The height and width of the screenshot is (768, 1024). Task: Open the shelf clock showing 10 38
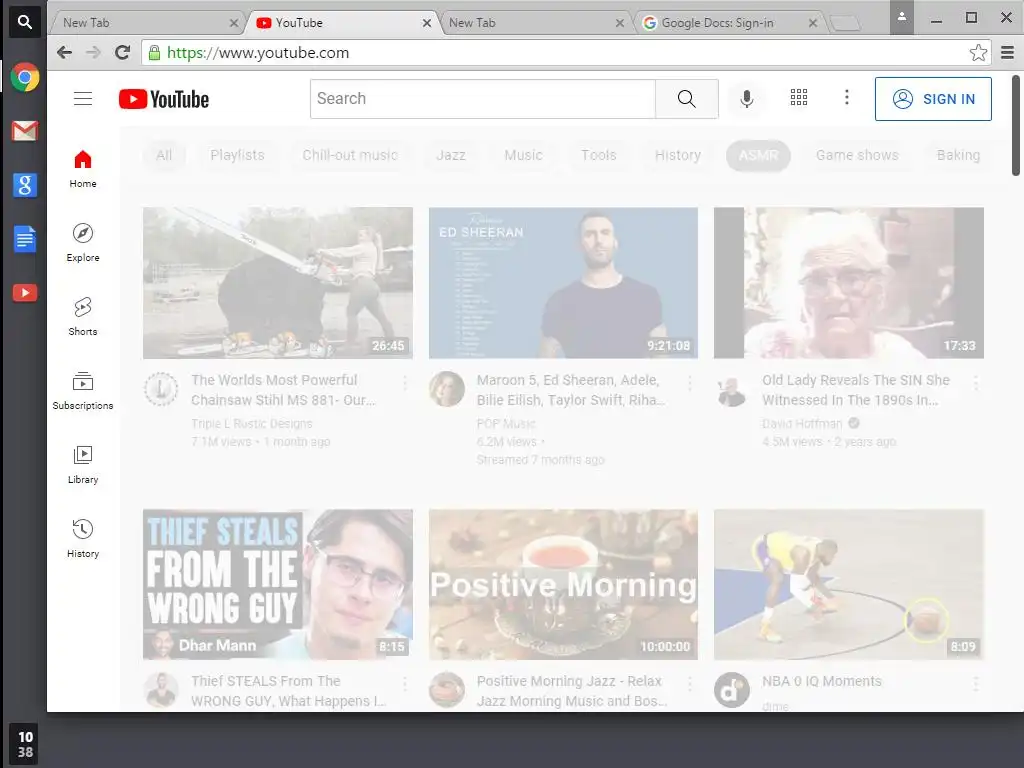[x=25, y=744]
